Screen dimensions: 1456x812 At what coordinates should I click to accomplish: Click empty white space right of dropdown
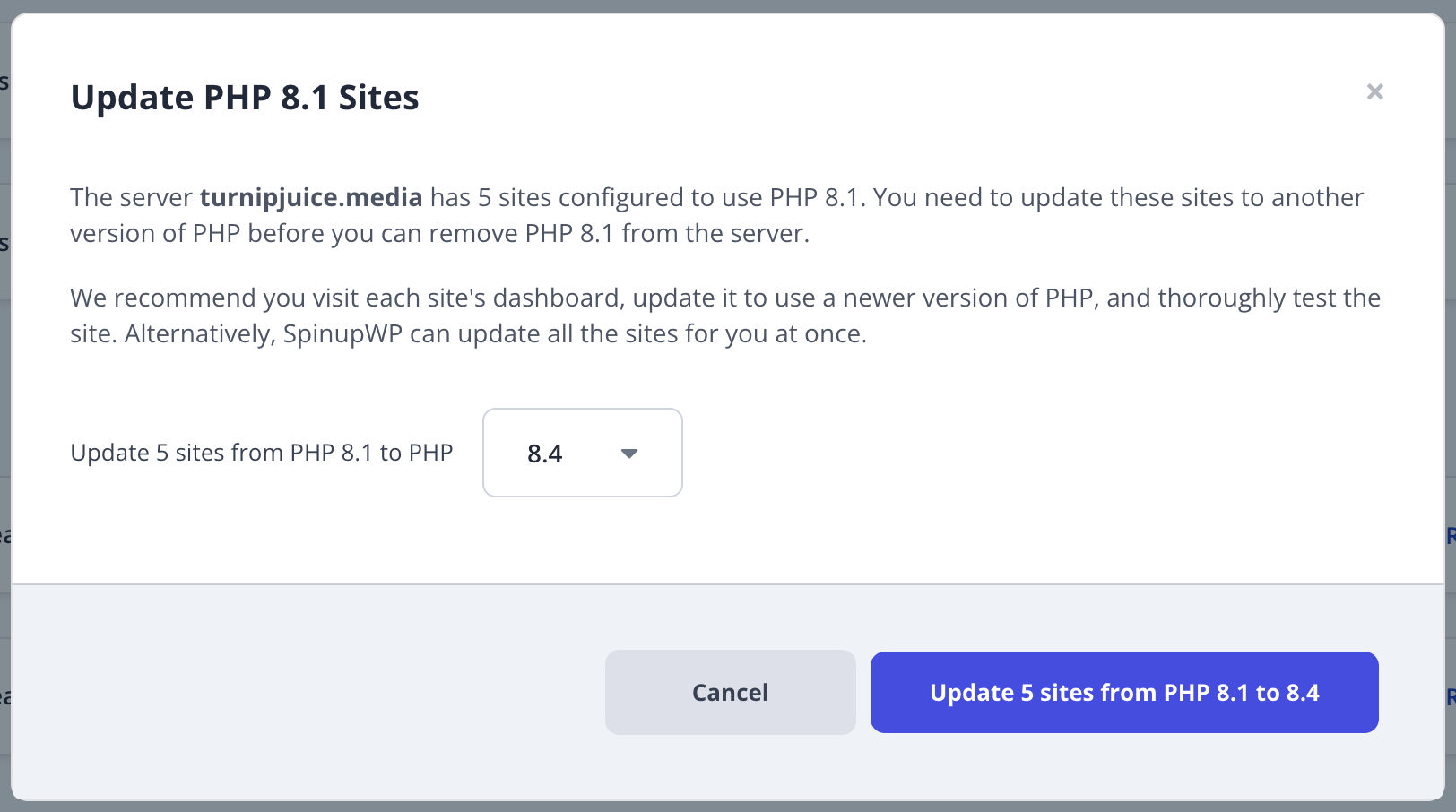point(1031,453)
